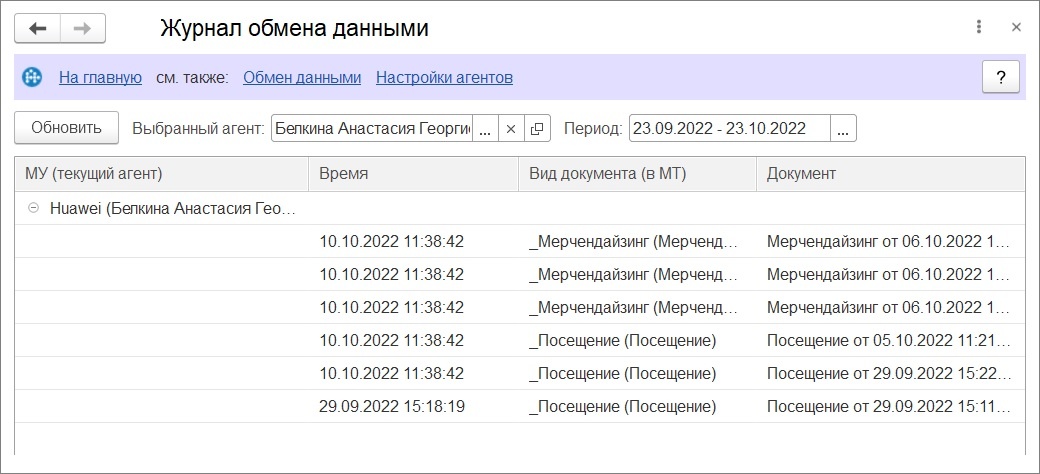This screenshot has height=474, width=1040.
Task: Open help with the question mark button
Action: tap(1001, 78)
